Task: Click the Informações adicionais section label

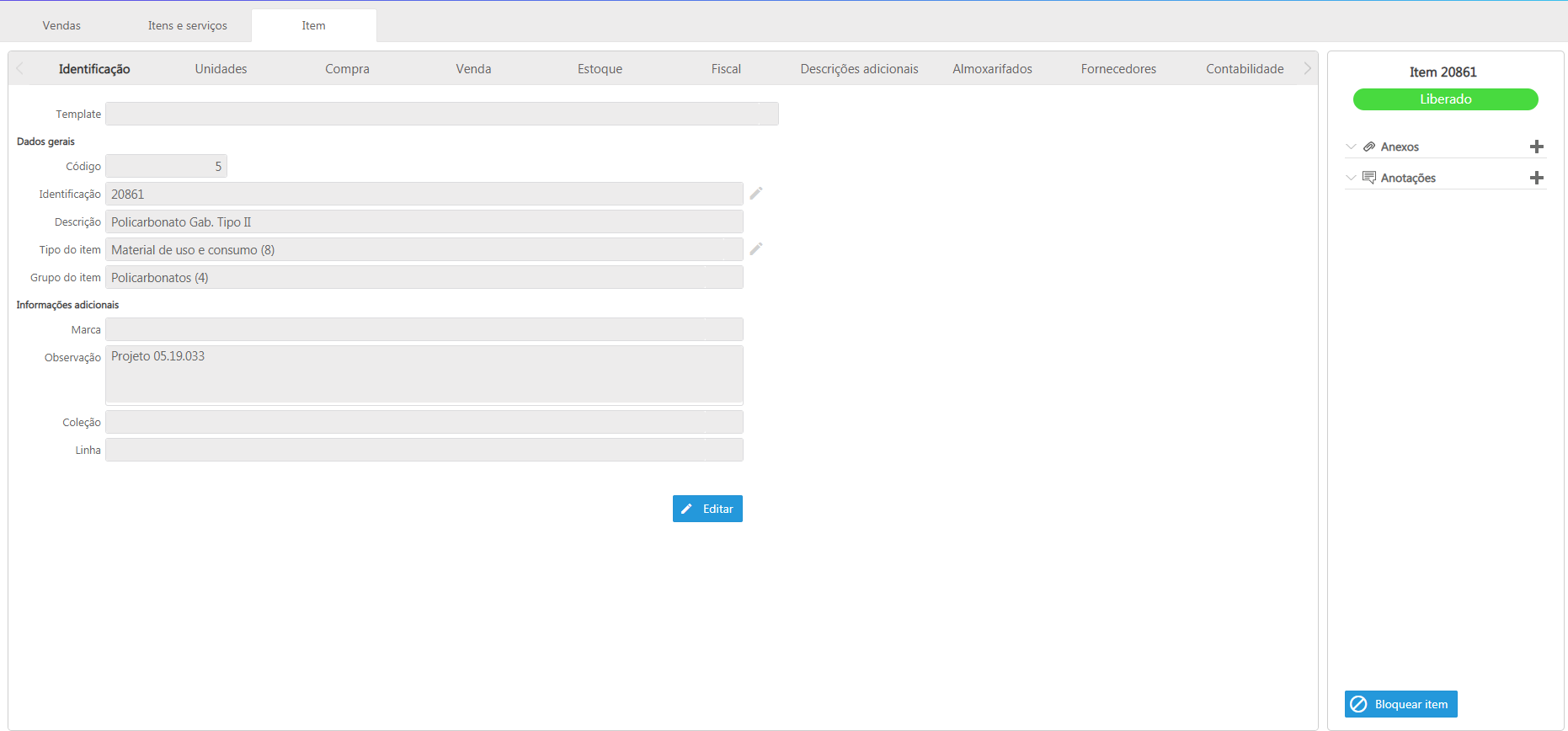Action: pyautogui.click(x=67, y=305)
